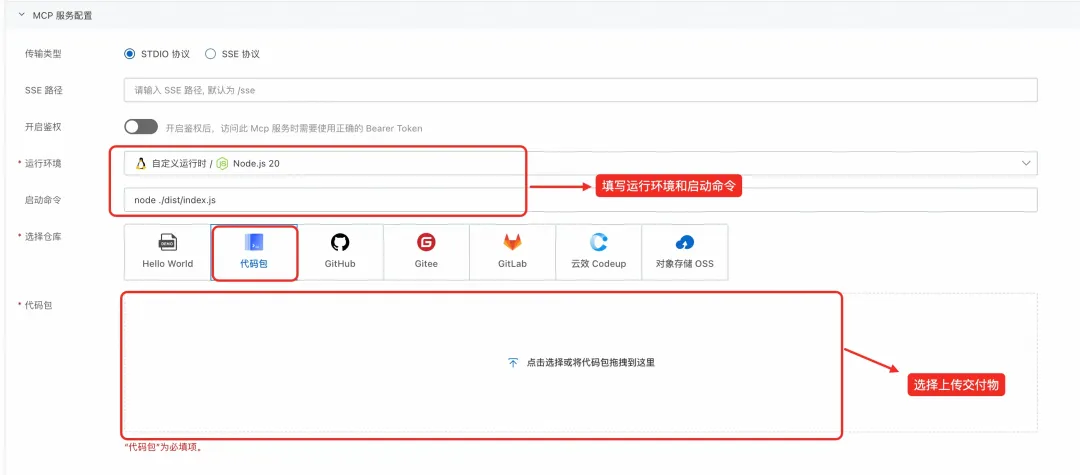Click the GitHub repository tab label
The width and height of the screenshot is (1080, 475).
(x=340, y=264)
